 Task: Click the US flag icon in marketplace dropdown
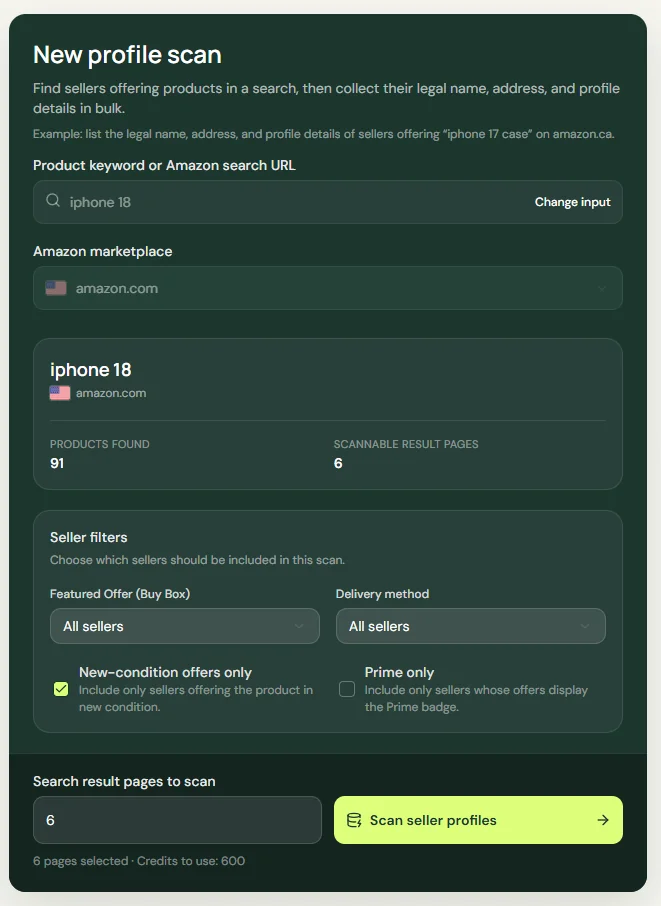click(x=56, y=288)
